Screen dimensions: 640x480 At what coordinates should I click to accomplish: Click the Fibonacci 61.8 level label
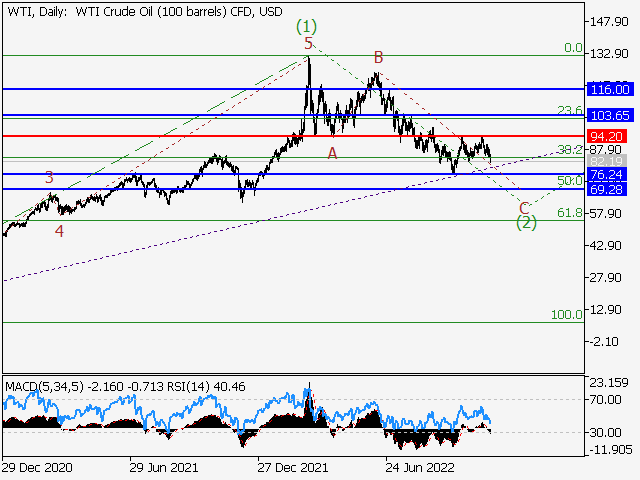[x=570, y=213]
